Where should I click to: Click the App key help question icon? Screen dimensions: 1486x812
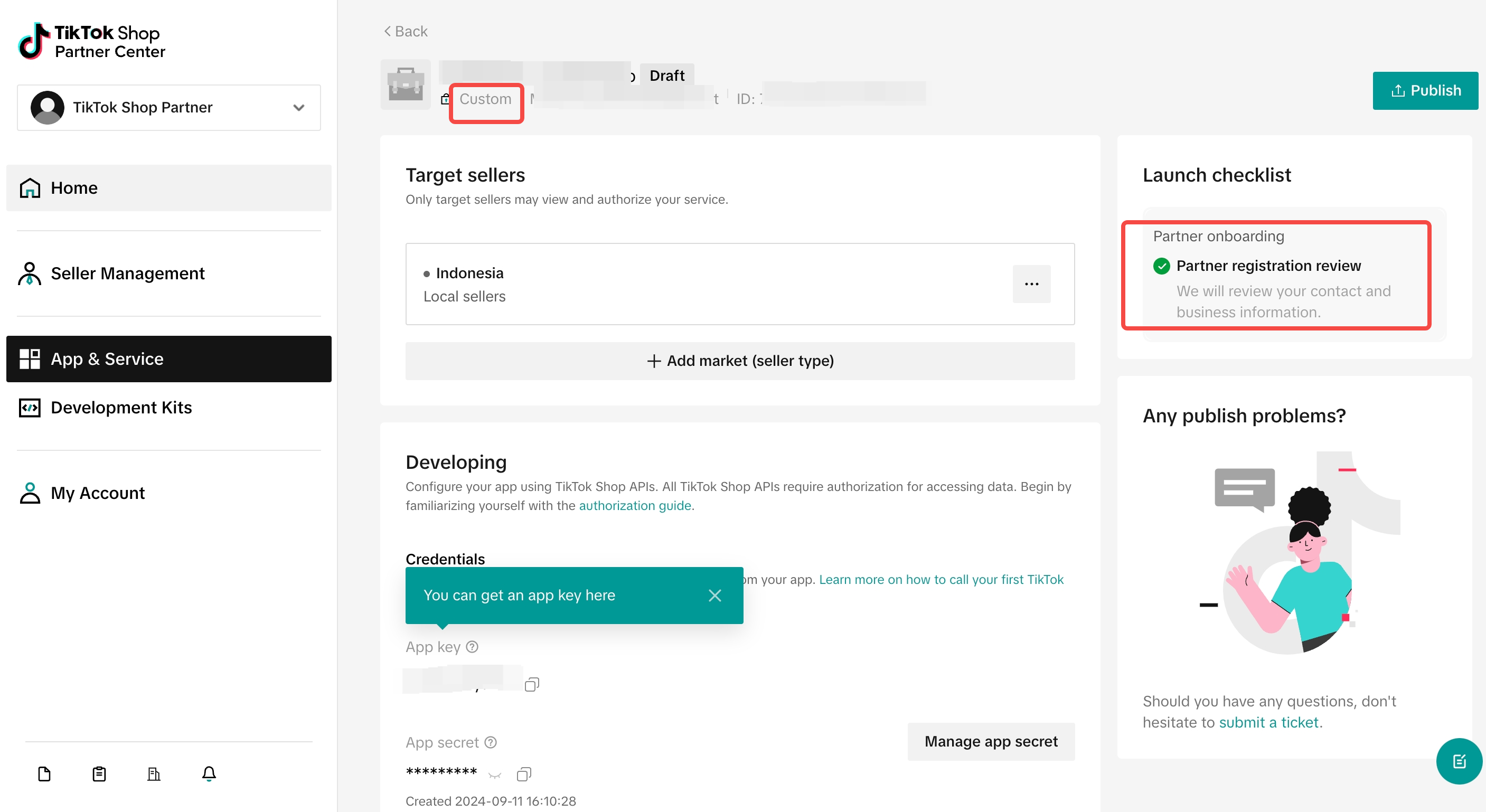point(473,647)
